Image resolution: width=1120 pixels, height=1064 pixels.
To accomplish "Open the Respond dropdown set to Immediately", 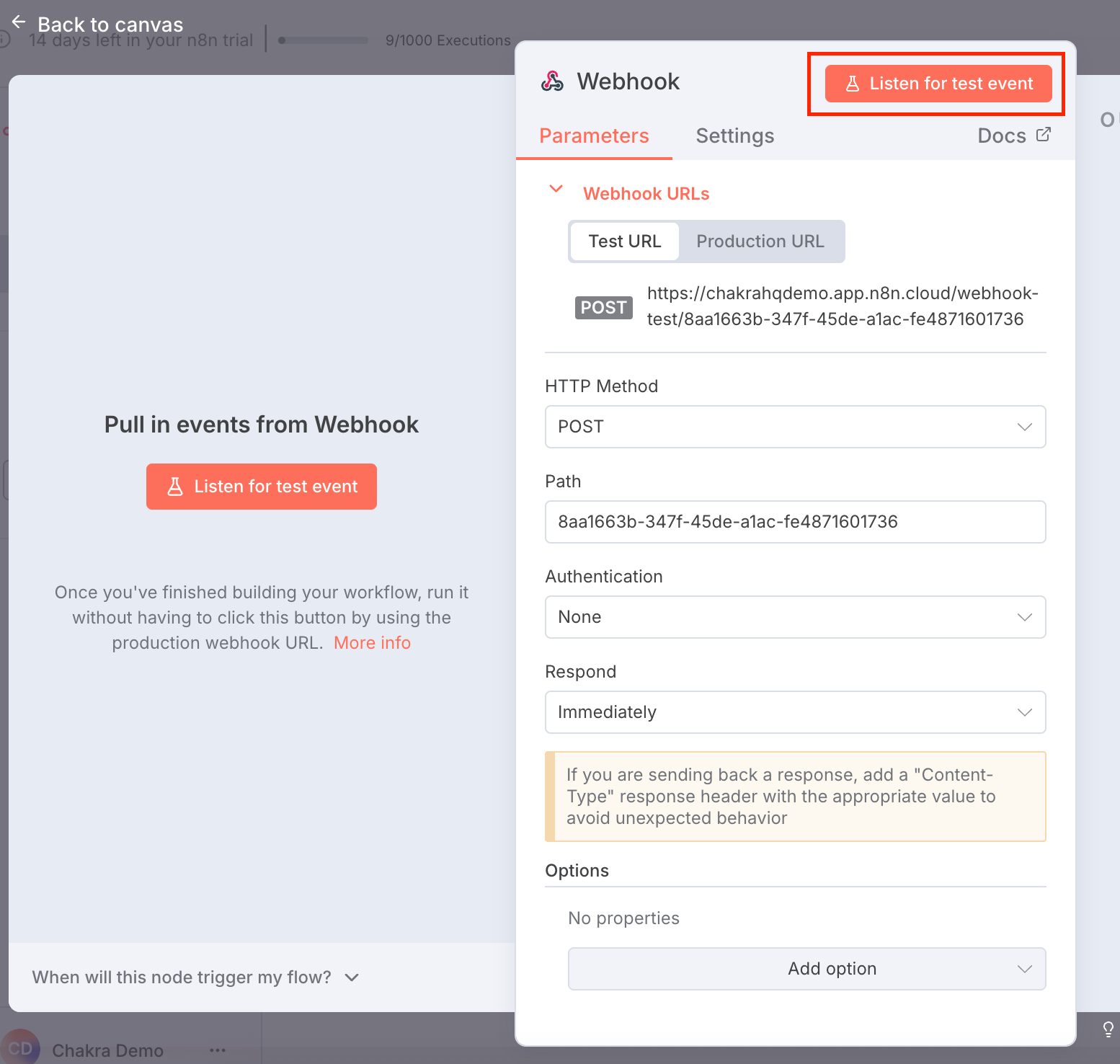I will click(795, 712).
